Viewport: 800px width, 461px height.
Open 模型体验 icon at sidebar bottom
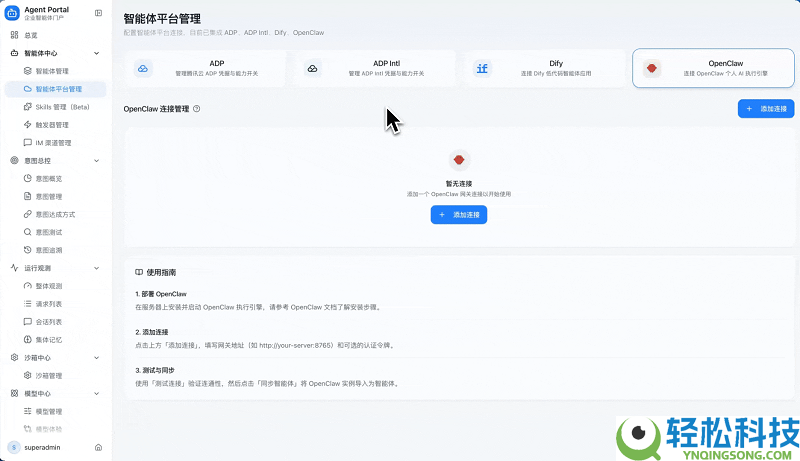coord(28,429)
